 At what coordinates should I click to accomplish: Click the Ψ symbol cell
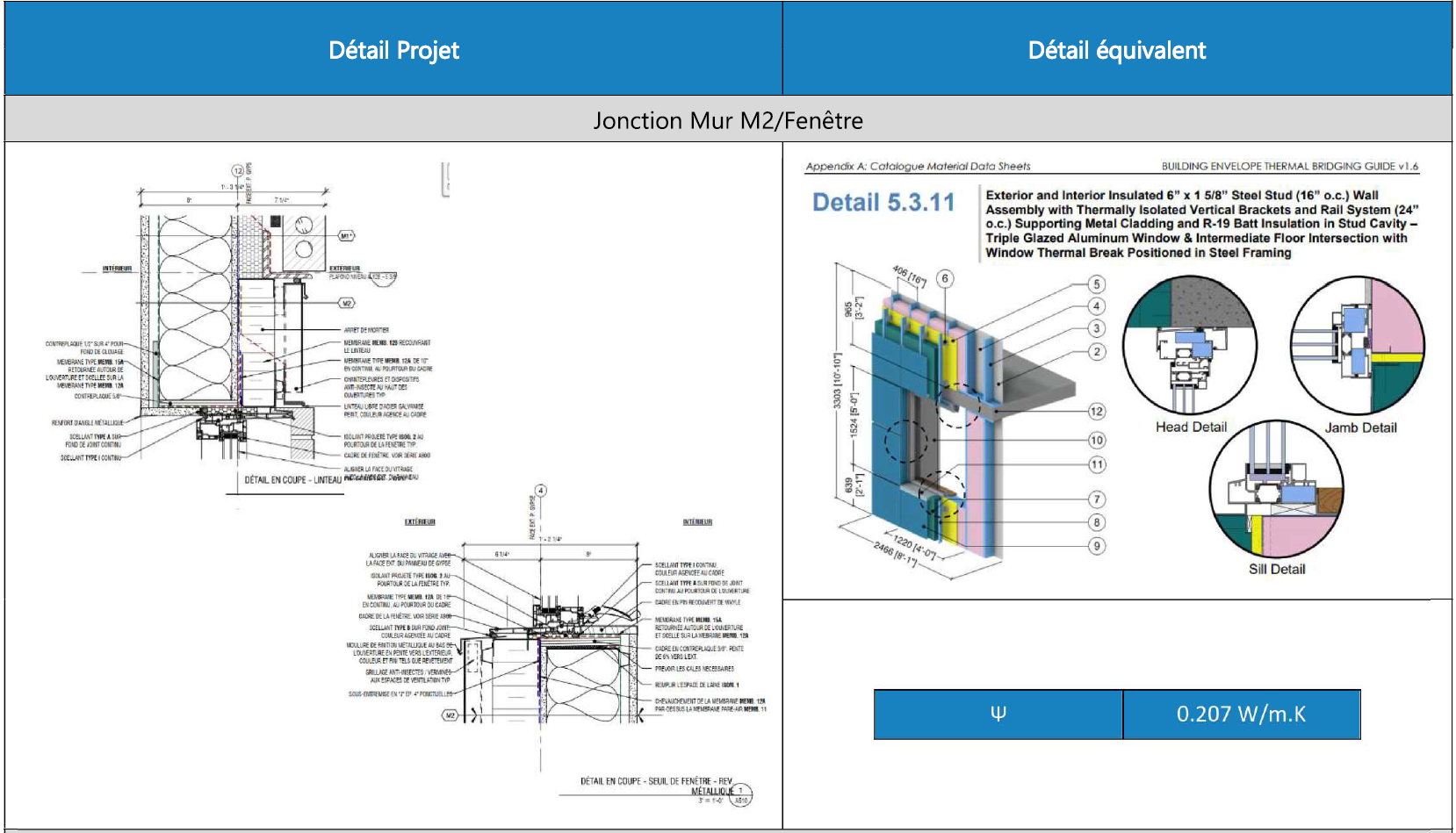pos(998,715)
